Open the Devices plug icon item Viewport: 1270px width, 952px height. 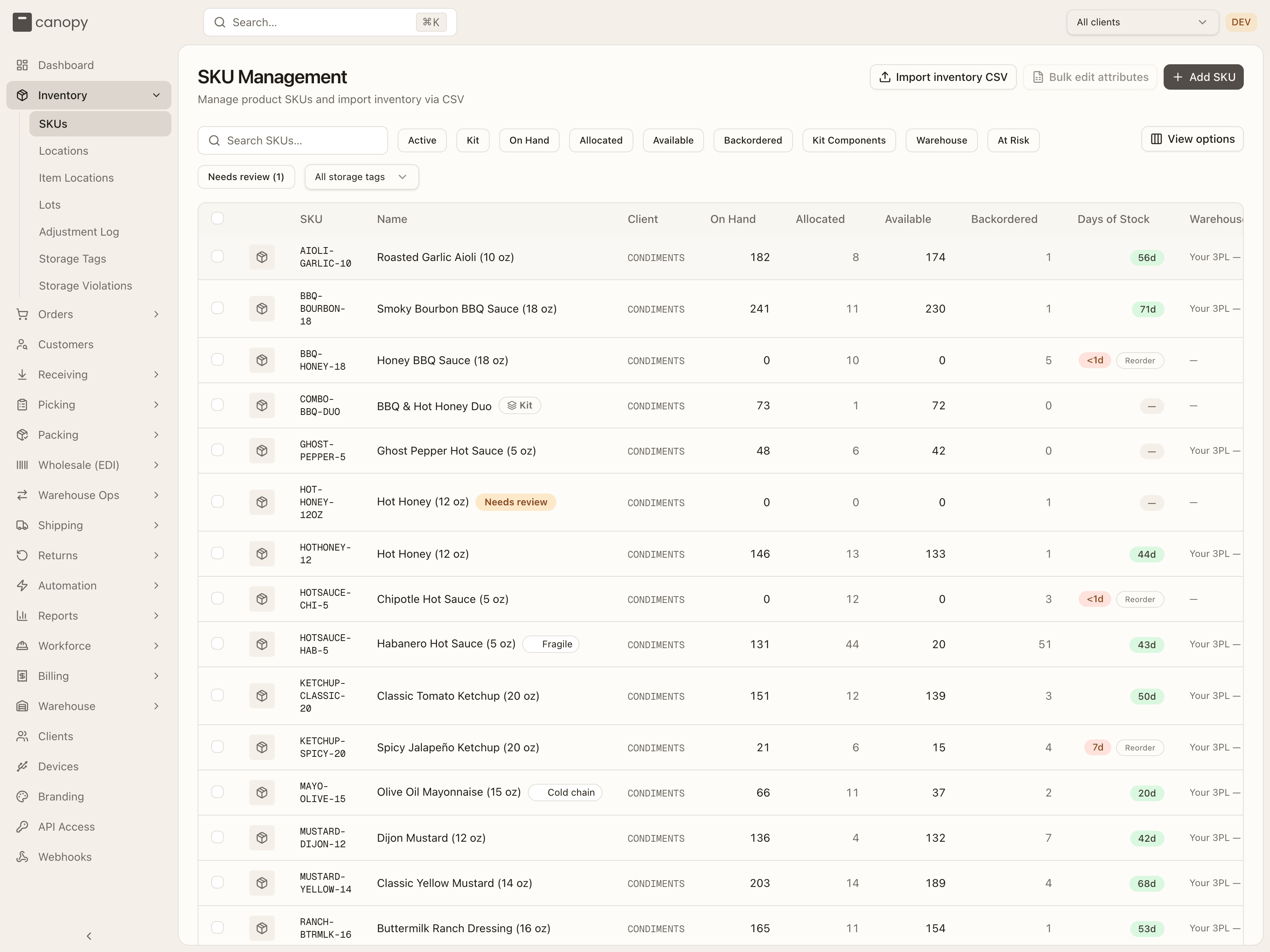(x=22, y=766)
